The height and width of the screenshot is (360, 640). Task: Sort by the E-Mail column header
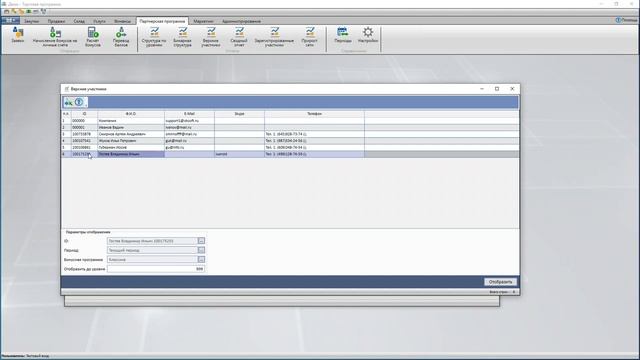(189, 114)
